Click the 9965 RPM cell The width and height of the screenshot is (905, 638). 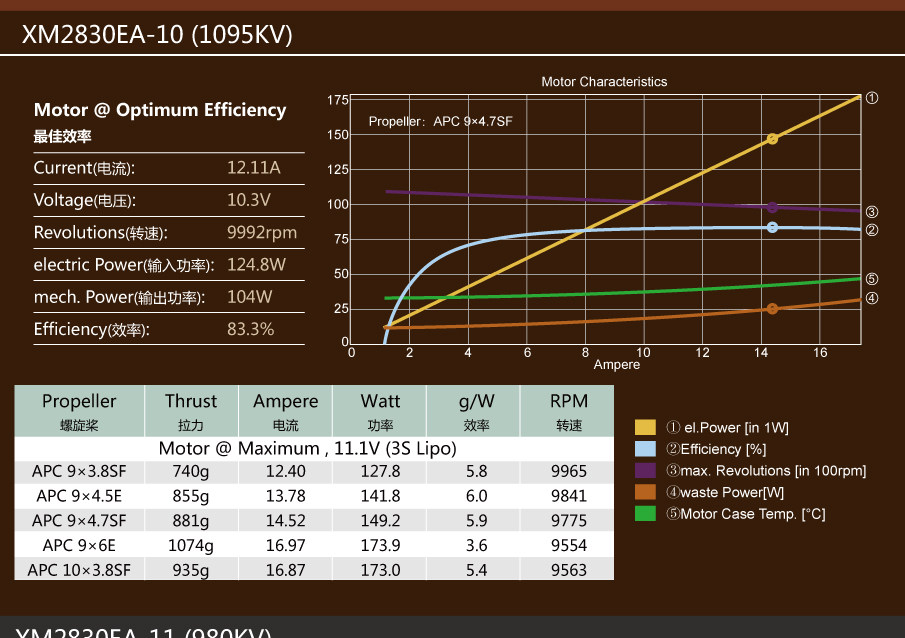568,472
